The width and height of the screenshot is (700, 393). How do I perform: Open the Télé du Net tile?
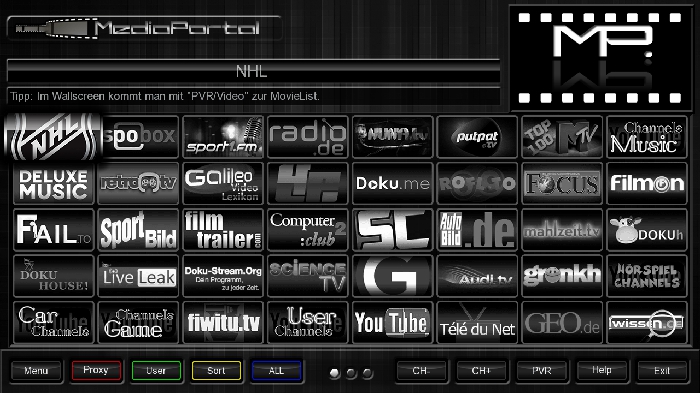tap(477, 322)
